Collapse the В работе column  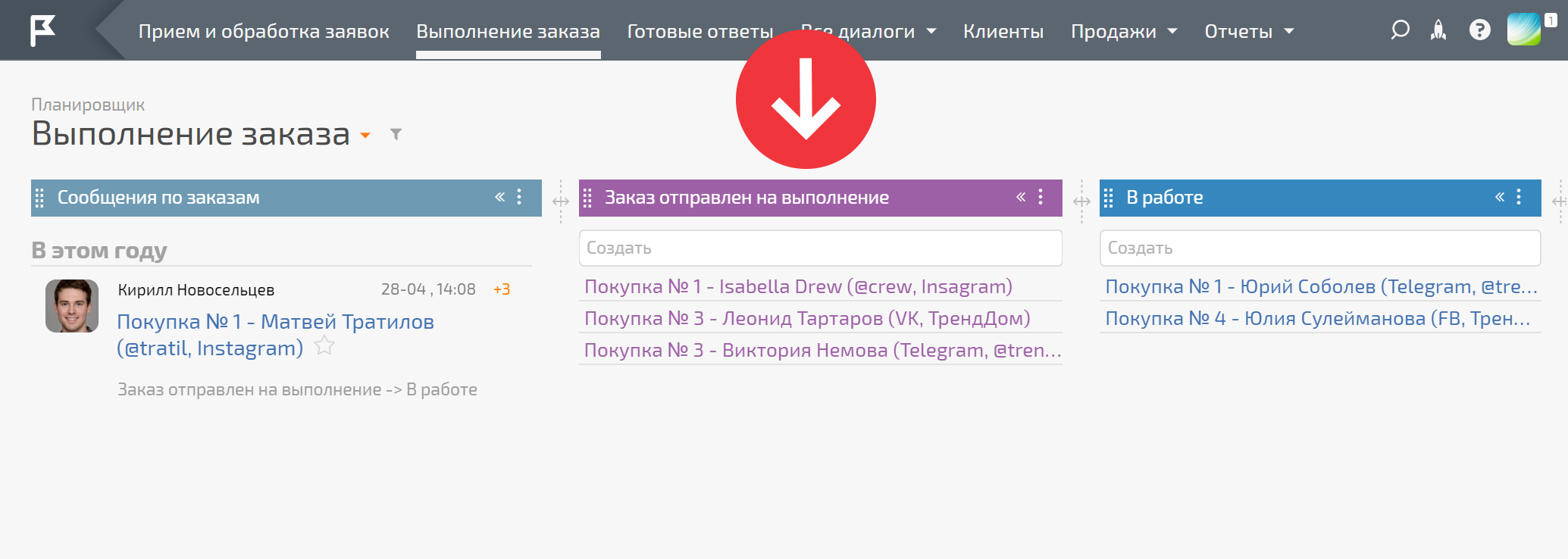(1500, 197)
